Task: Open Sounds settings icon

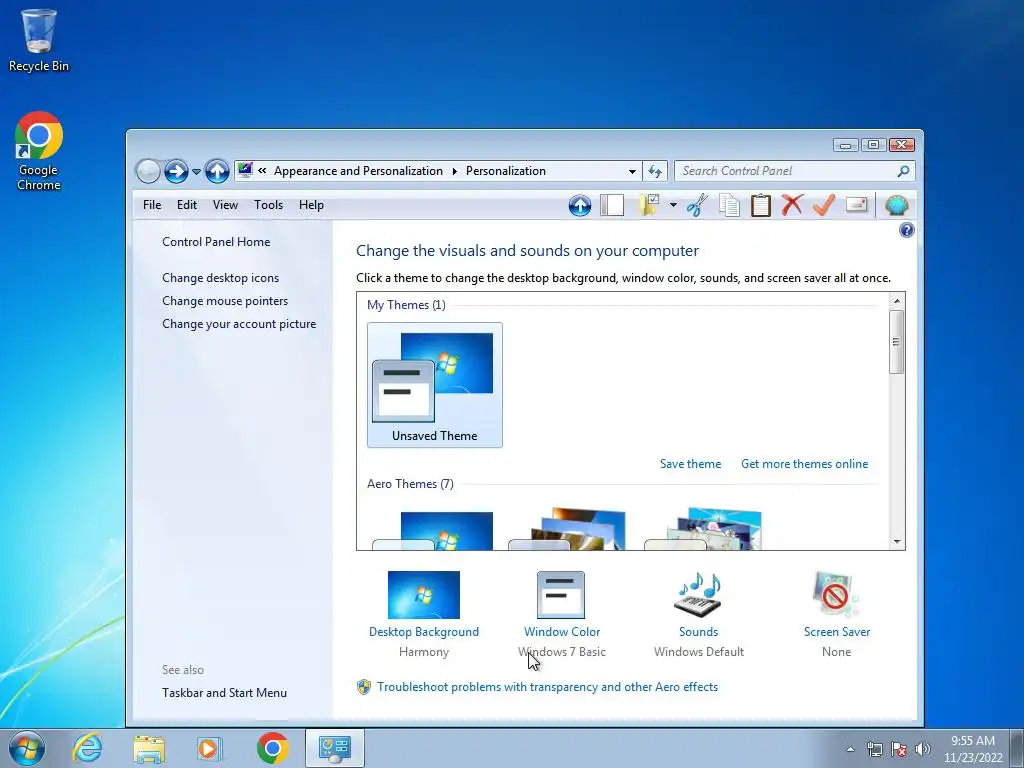Action: [x=698, y=595]
